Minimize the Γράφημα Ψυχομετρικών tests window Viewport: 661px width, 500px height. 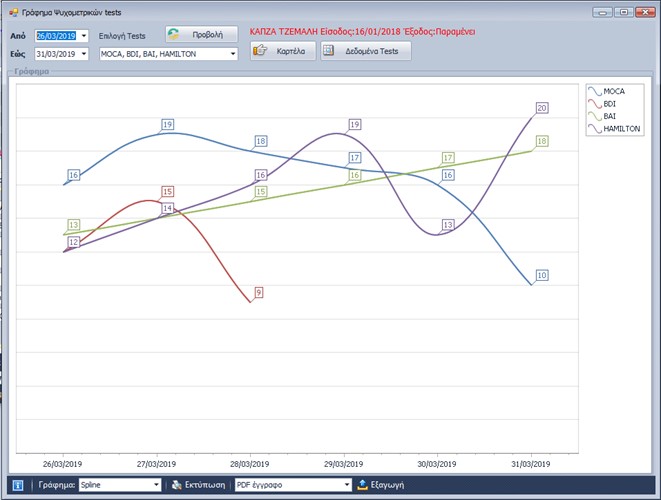602,13
